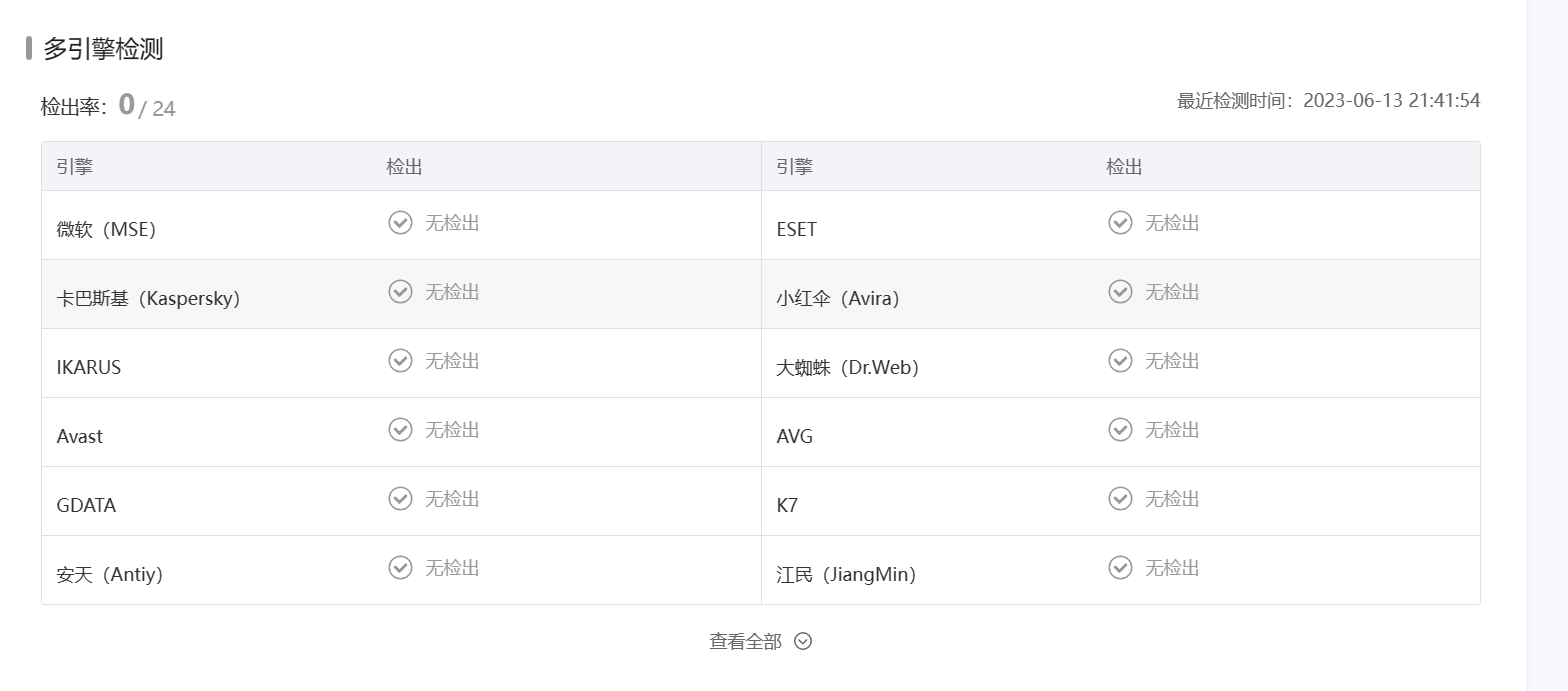Click the 查看全部 text link

point(745,642)
